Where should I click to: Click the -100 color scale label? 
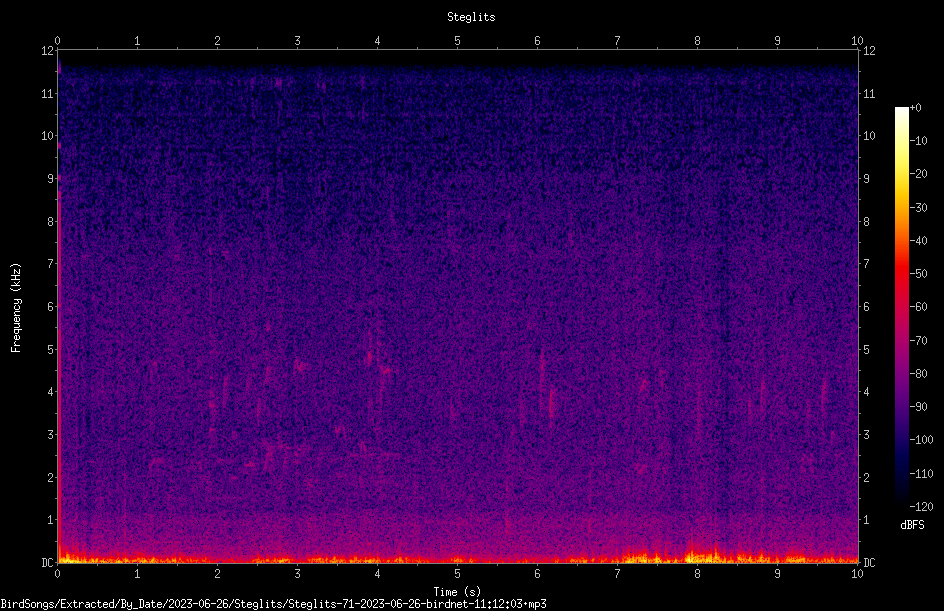pyautogui.click(x=921, y=440)
